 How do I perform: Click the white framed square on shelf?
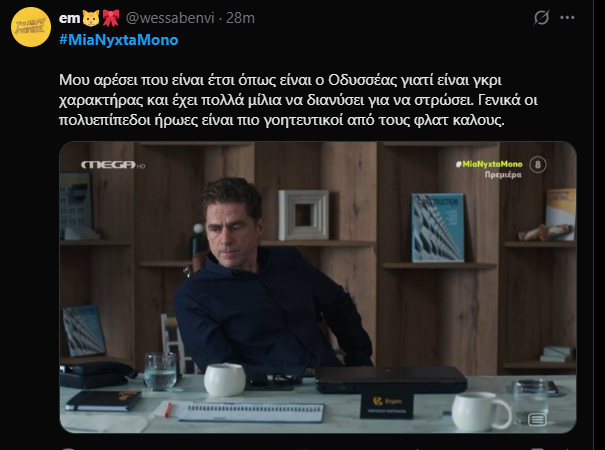pos(304,215)
